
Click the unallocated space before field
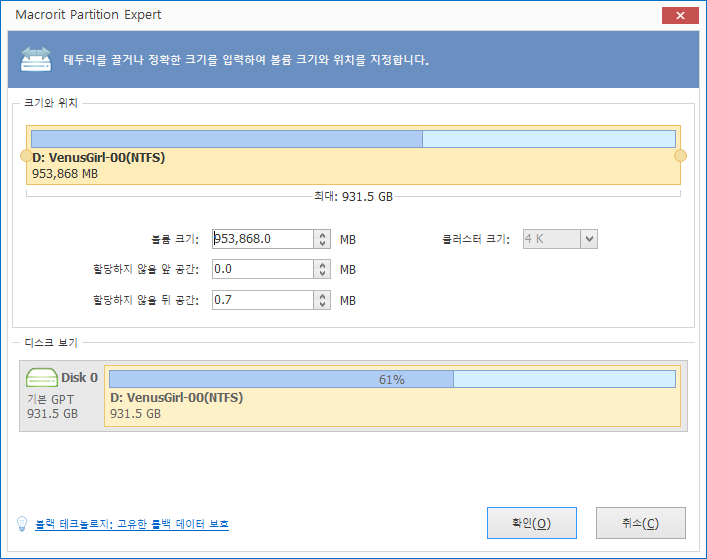263,269
